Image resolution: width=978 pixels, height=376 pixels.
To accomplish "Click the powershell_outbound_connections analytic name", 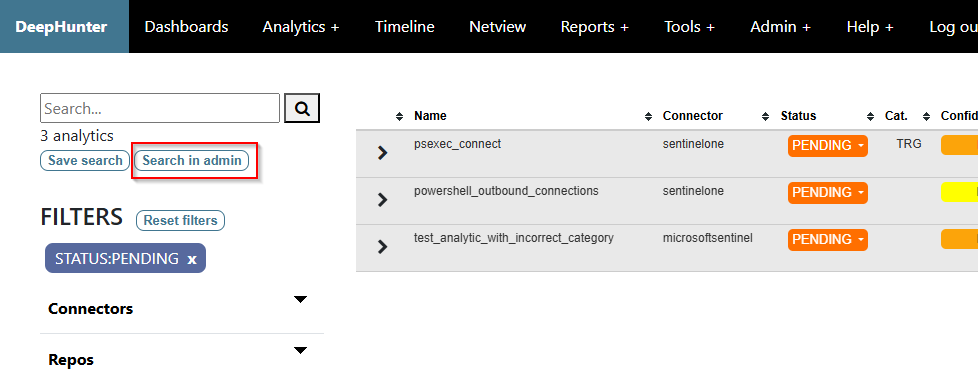I will point(506,191).
